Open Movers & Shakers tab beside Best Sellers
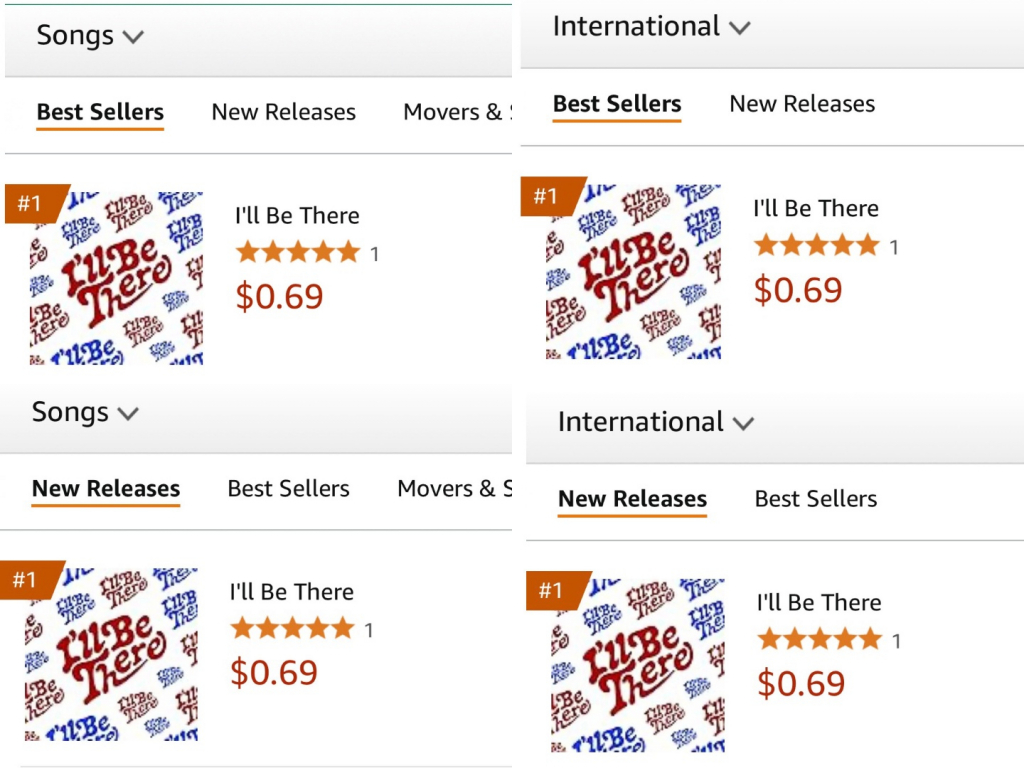The image size is (1024, 768). [453, 489]
